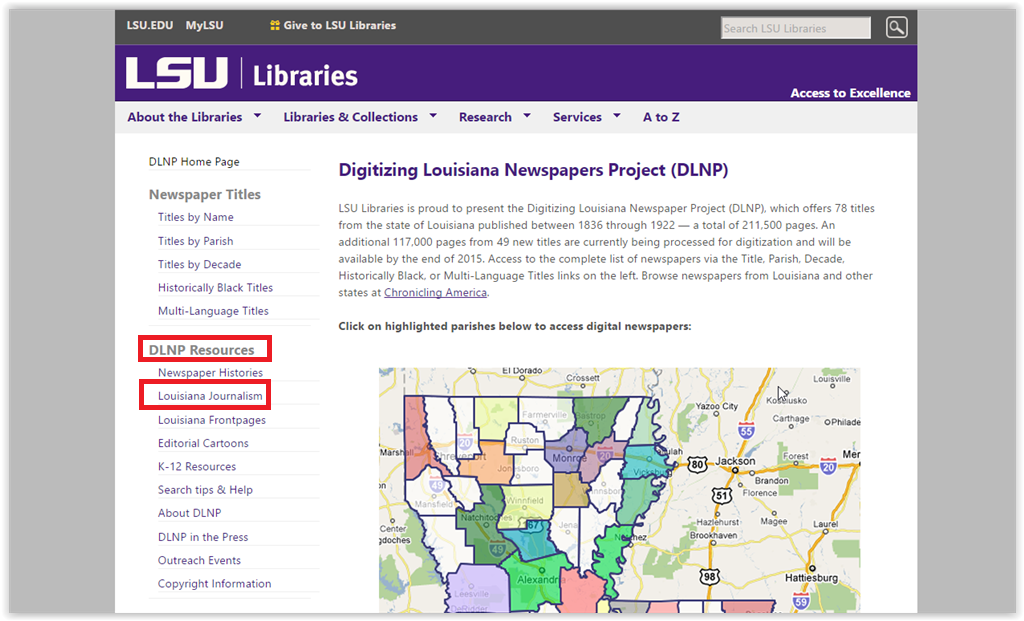The image size is (1024, 621).
Task: Open K-12 Resources link
Action: [x=197, y=466]
